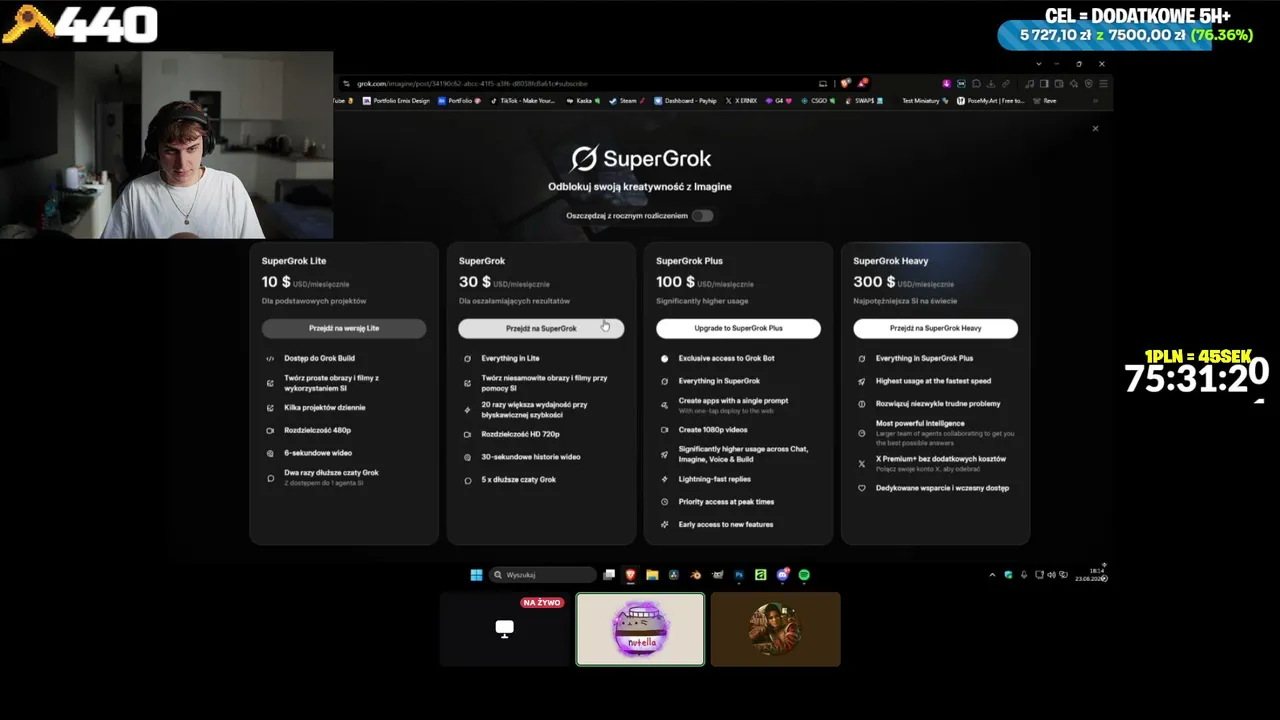This screenshot has height=720, width=1280.
Task: Open the Dashboard - Payhip bookmark
Action: (x=685, y=101)
